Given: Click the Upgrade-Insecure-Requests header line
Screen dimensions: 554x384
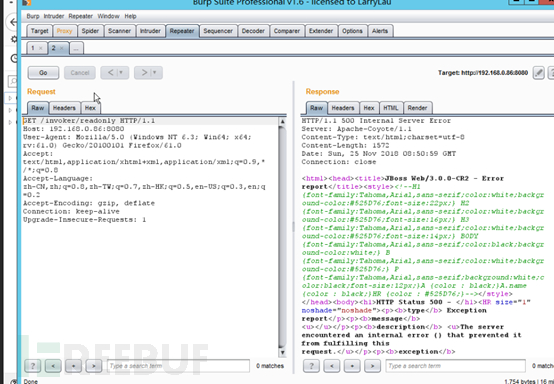Looking at the screenshot, I should (x=85, y=220).
